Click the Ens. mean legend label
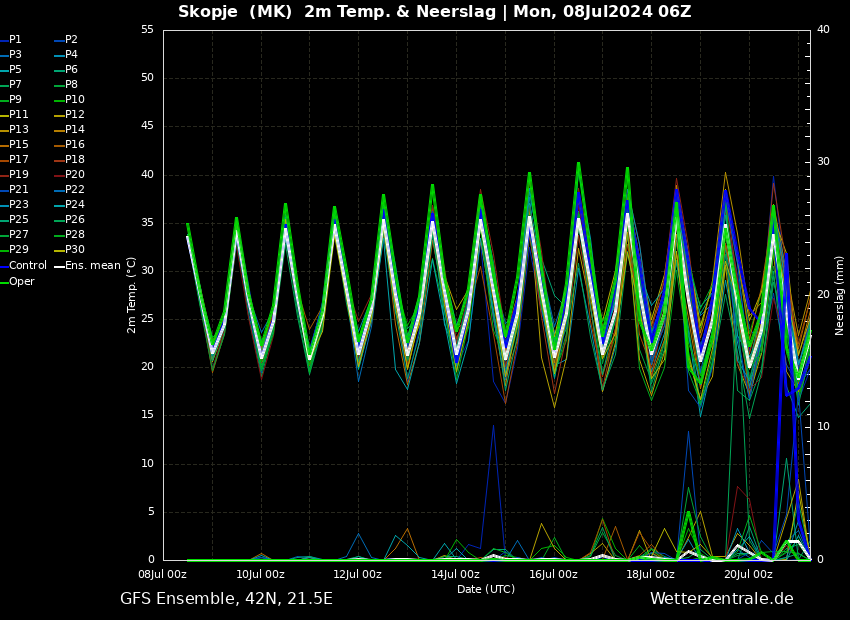This screenshot has height=620, width=850. tap(92, 266)
